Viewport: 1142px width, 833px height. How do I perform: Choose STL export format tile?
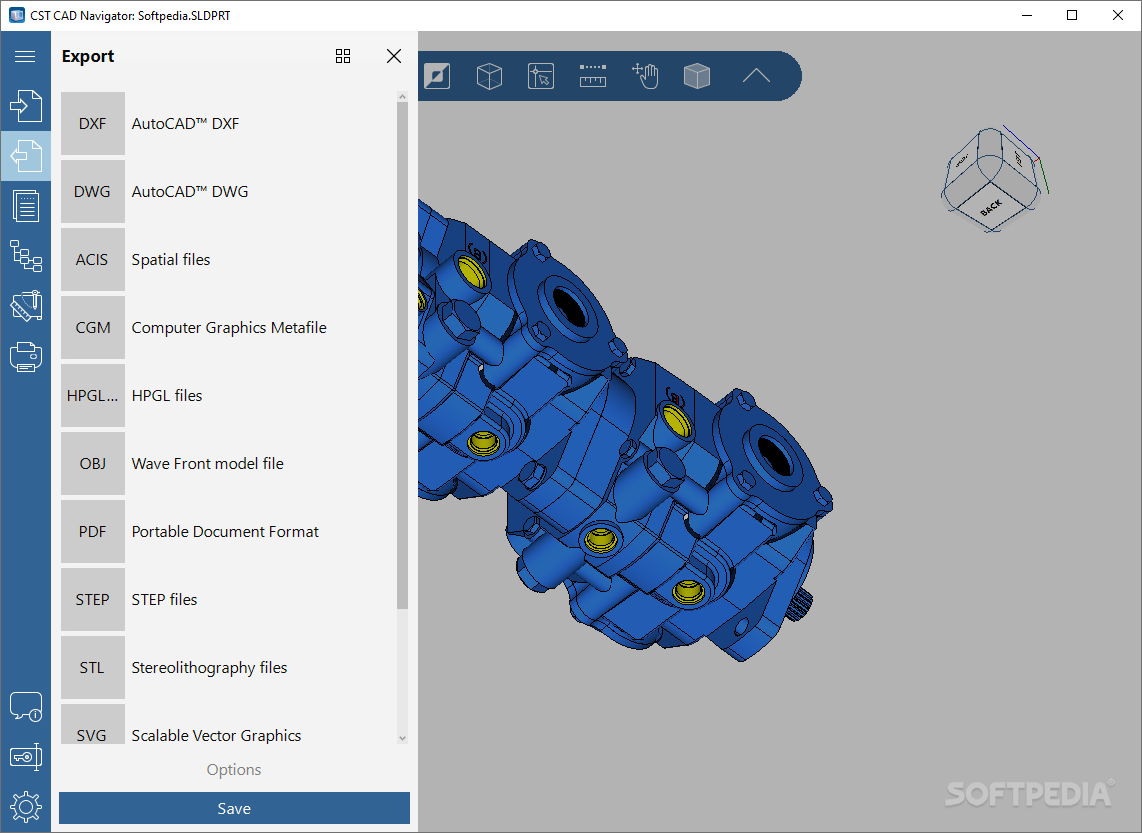(92, 668)
